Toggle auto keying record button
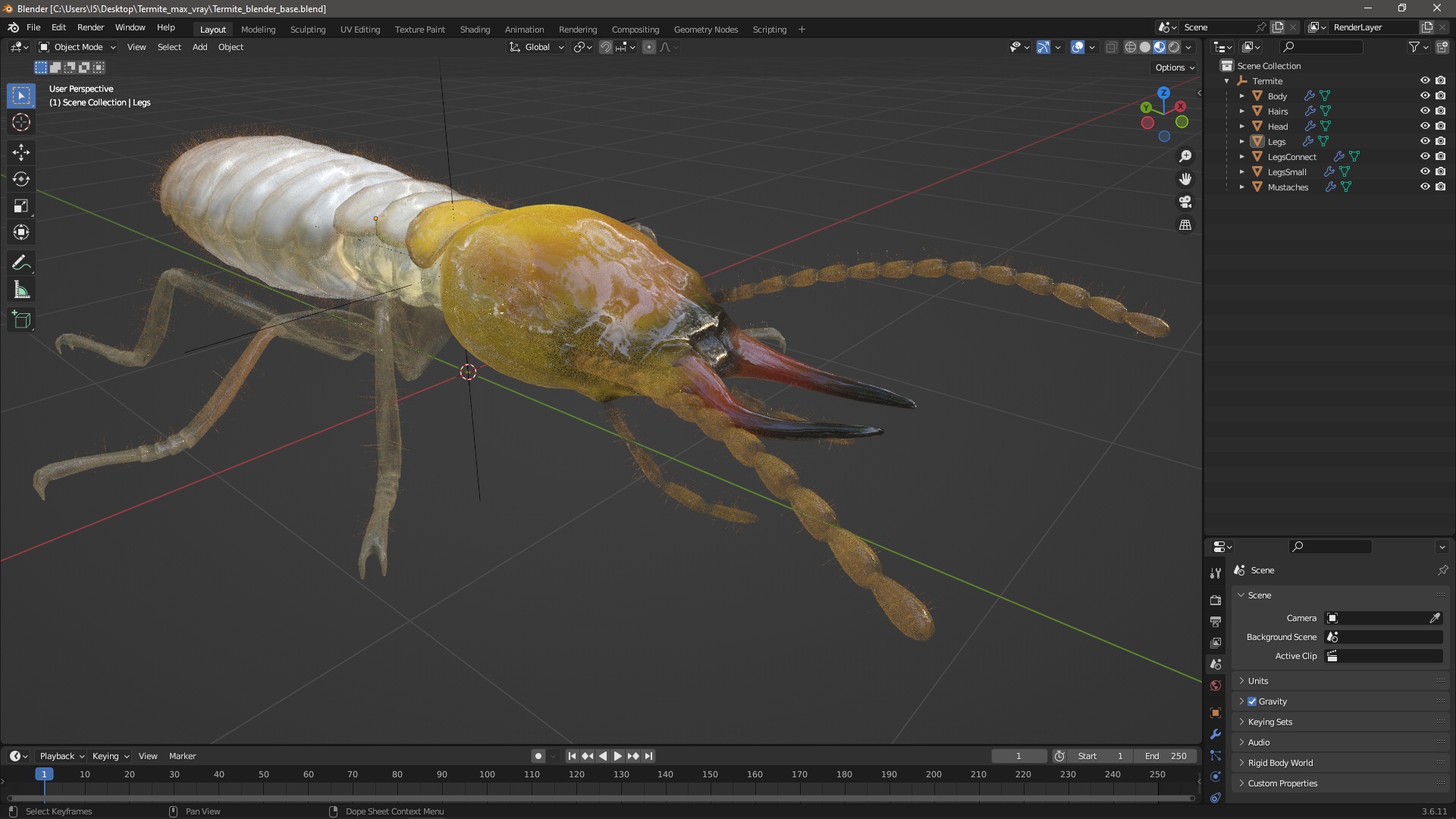Viewport: 1456px width, 819px height. (x=538, y=756)
